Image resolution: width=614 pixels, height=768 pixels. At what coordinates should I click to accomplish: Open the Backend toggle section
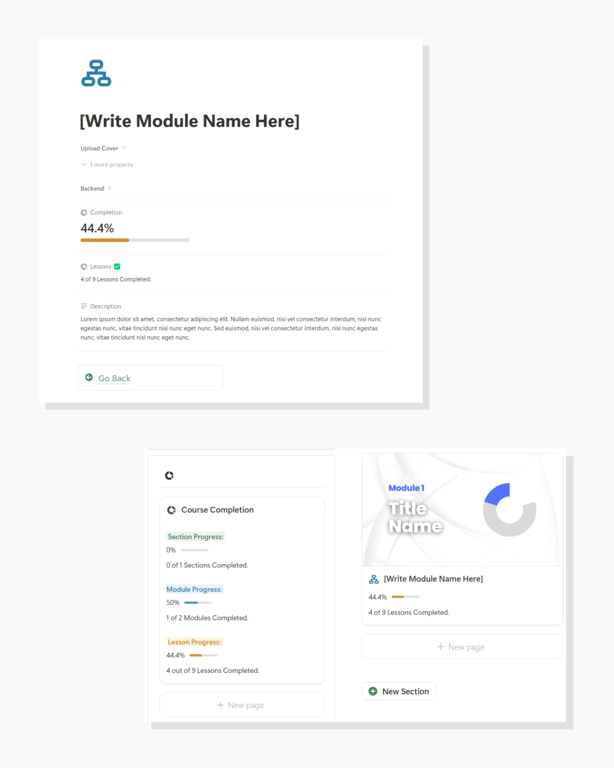[x=95, y=188]
